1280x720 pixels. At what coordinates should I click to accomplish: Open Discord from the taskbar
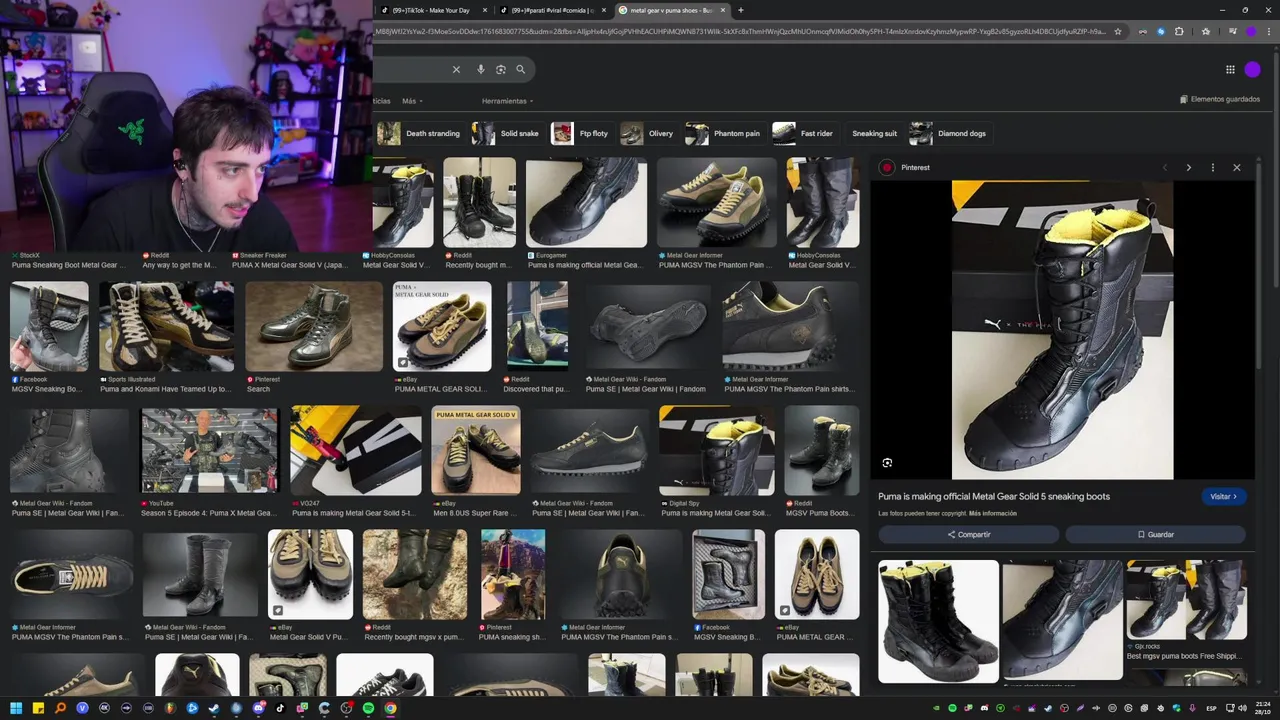(x=258, y=708)
